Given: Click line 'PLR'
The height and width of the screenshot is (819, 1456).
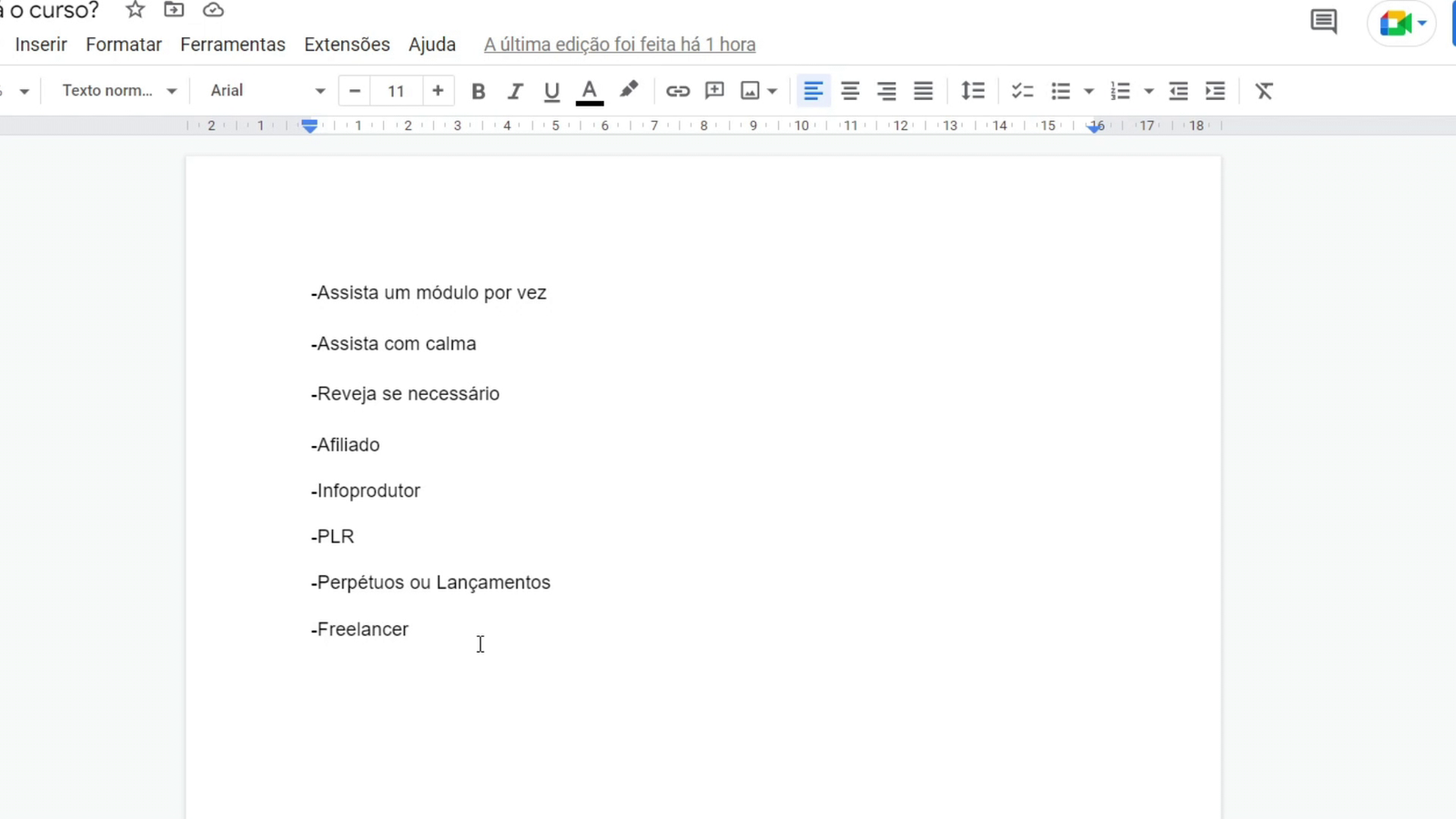Looking at the screenshot, I should pyautogui.click(x=332, y=537).
